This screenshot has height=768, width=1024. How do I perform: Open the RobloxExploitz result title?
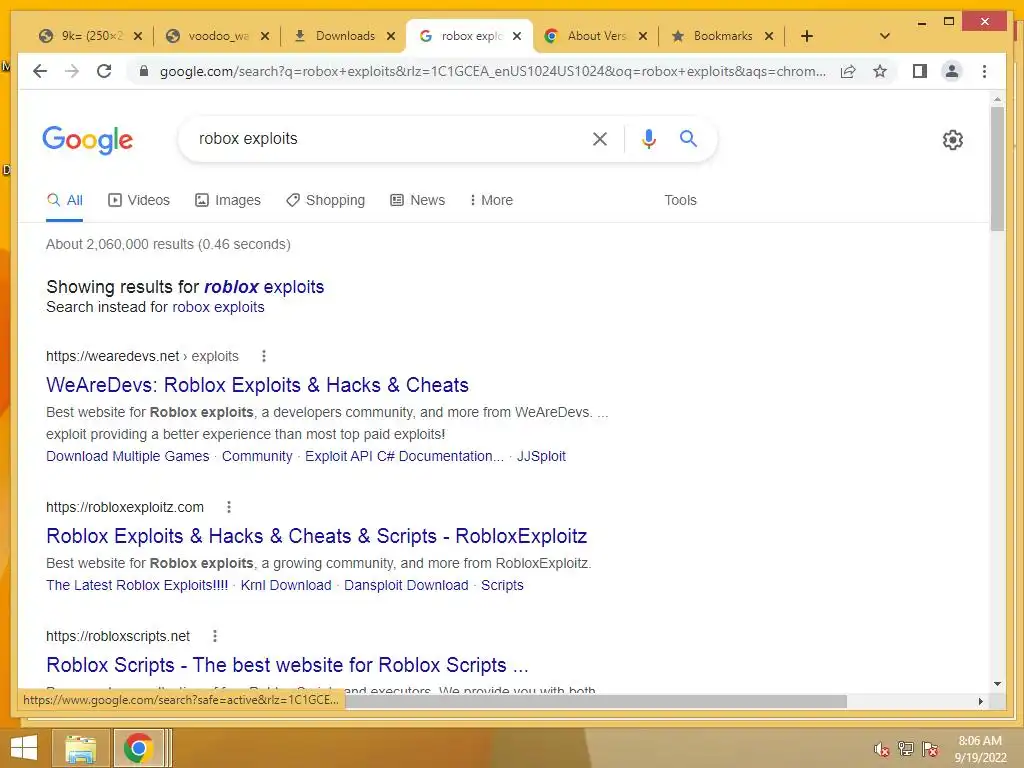pos(317,536)
